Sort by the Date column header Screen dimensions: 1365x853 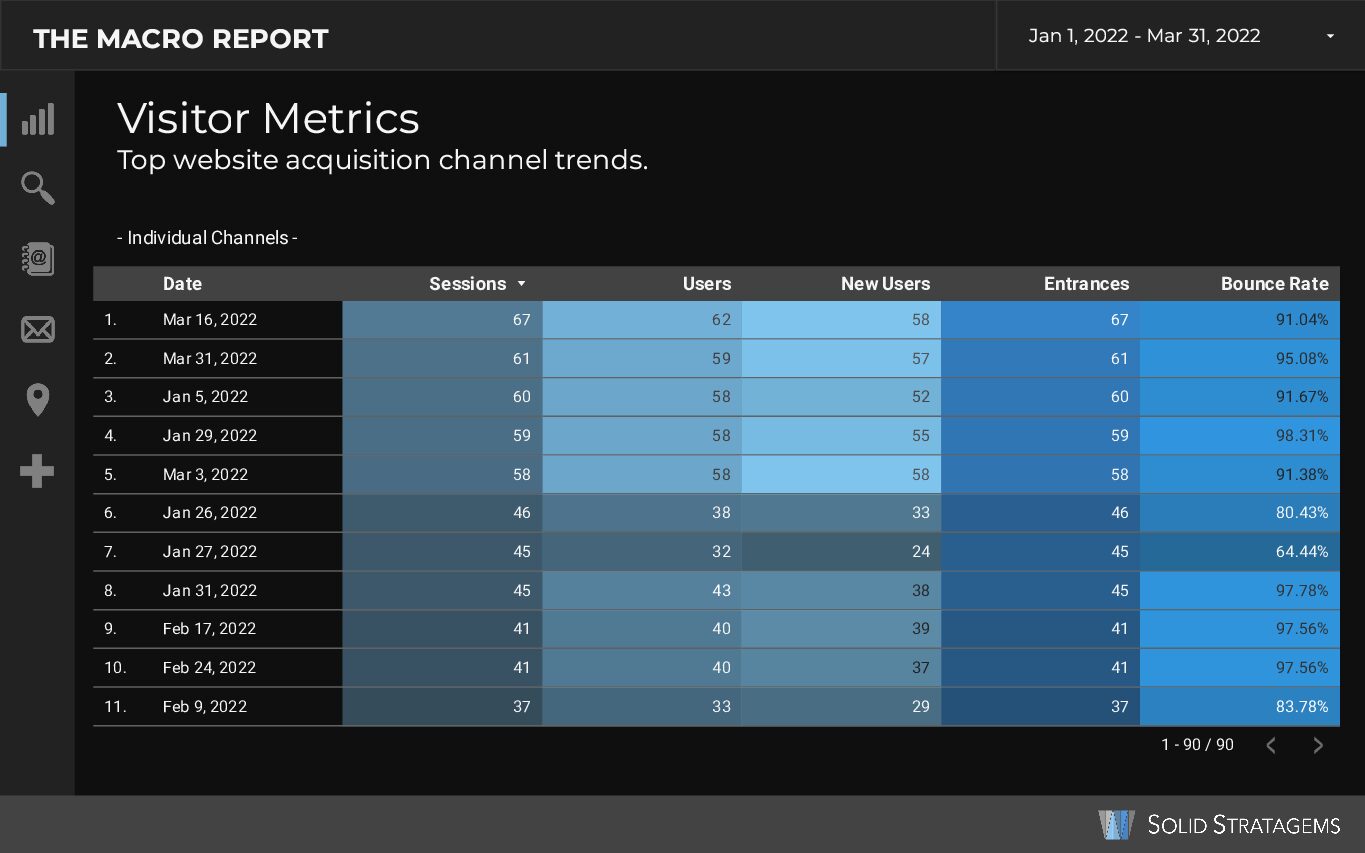(182, 284)
